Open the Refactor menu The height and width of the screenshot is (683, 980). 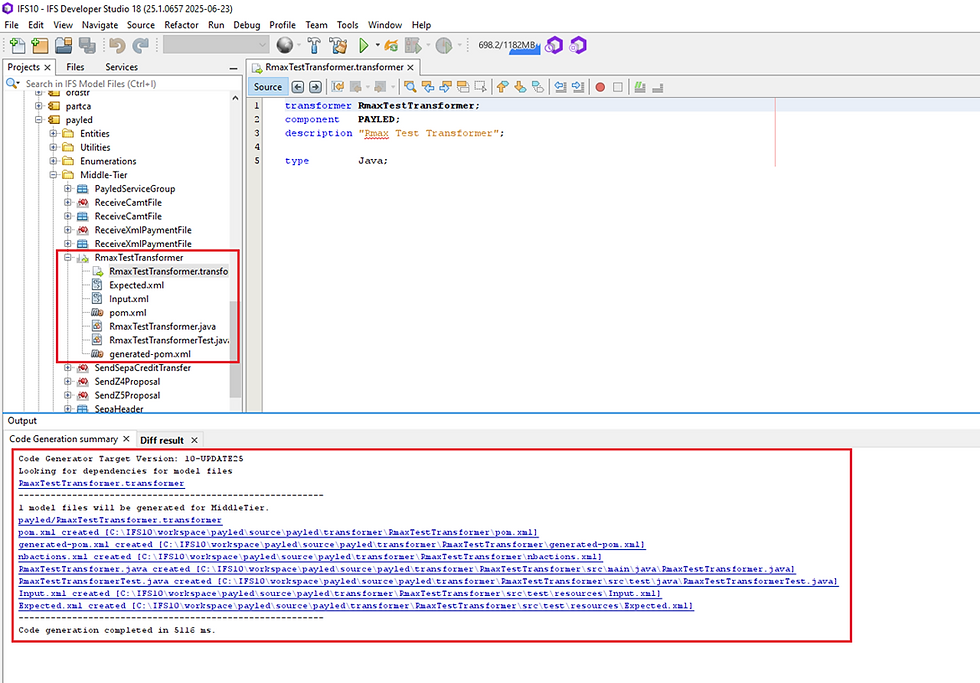[181, 25]
